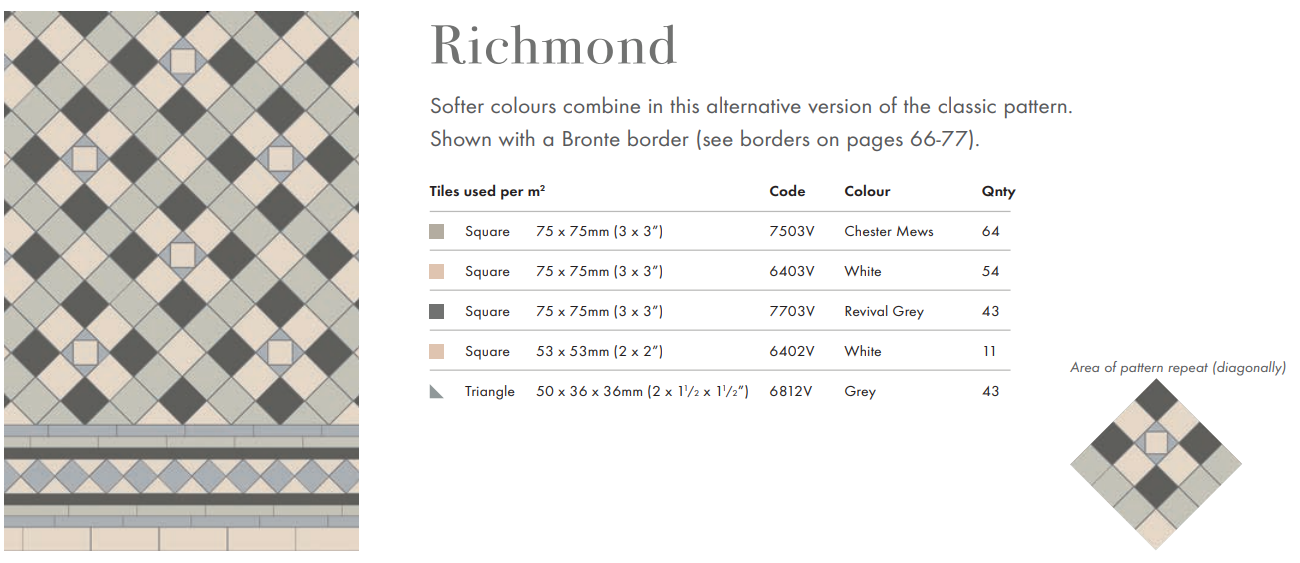The image size is (1300, 563).
Task: Click the "Area of pattern repeat" caption
Action: [x=1177, y=368]
